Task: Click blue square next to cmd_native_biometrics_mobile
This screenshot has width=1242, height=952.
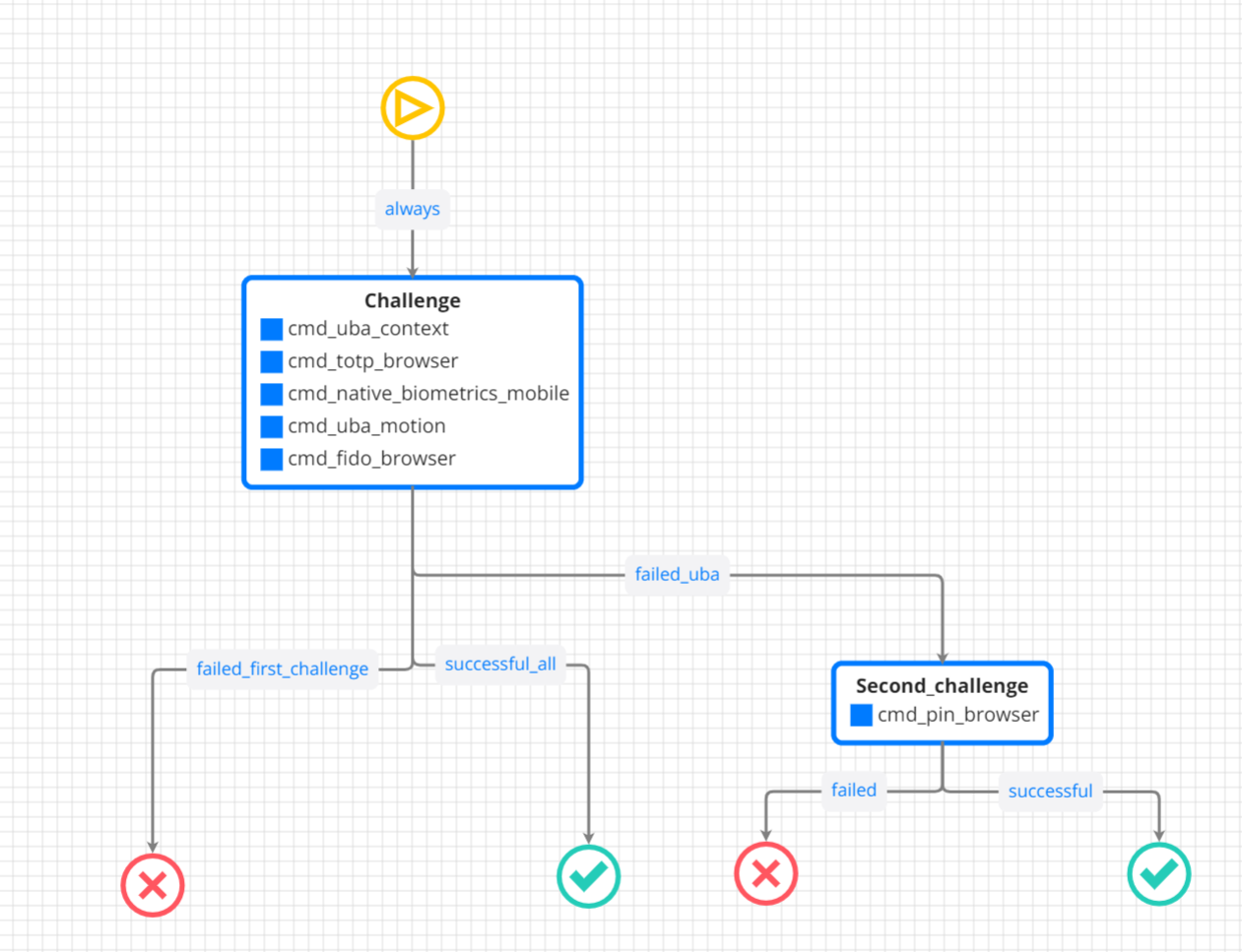Action: pos(272,394)
